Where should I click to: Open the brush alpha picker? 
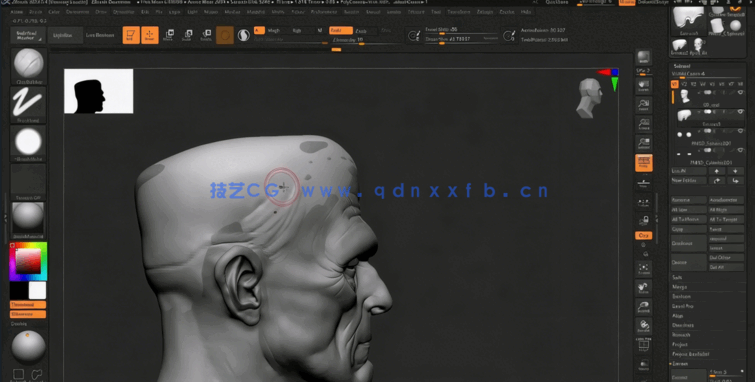tap(28, 143)
